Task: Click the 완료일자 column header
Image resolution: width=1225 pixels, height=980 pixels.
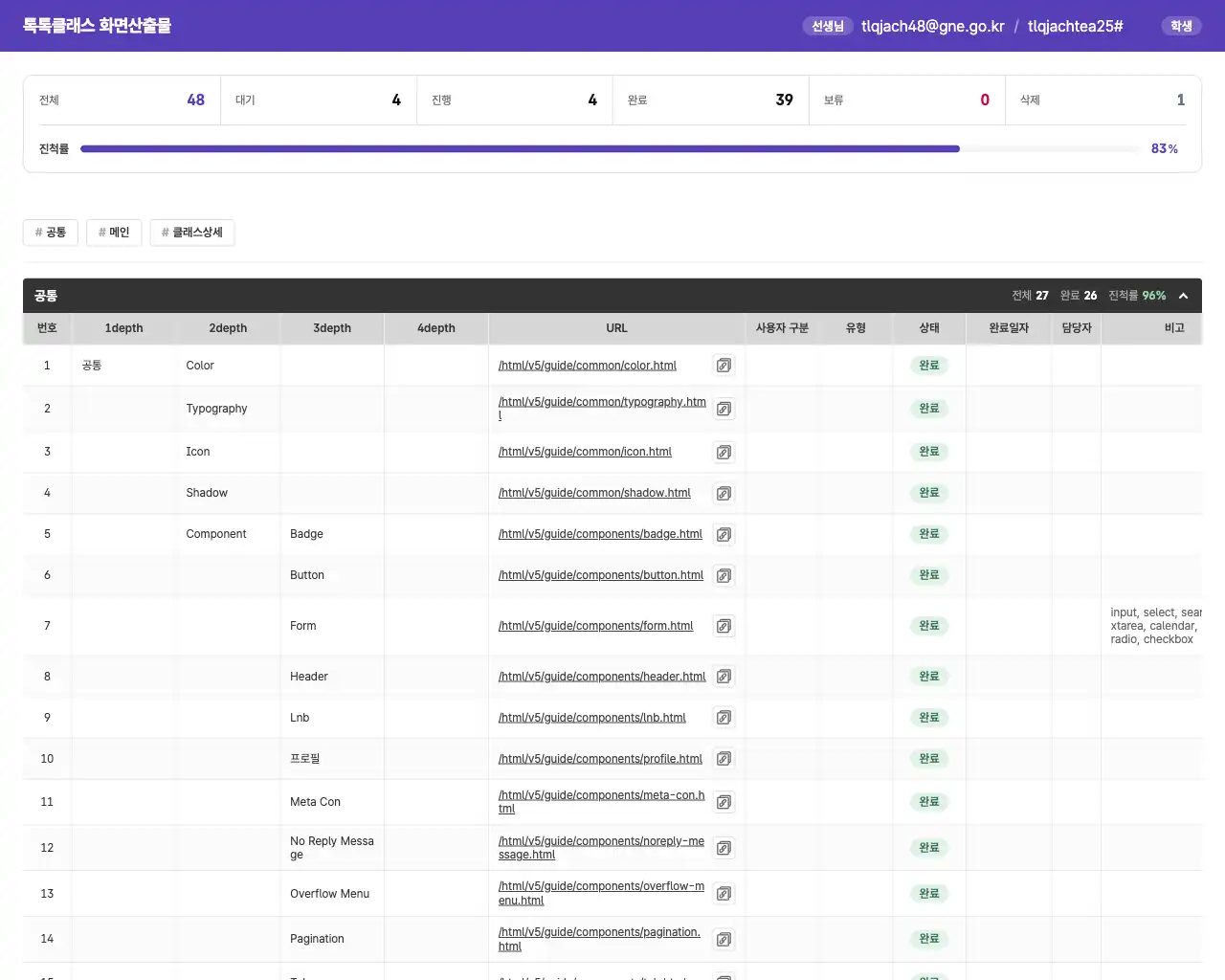Action: [x=1009, y=328]
